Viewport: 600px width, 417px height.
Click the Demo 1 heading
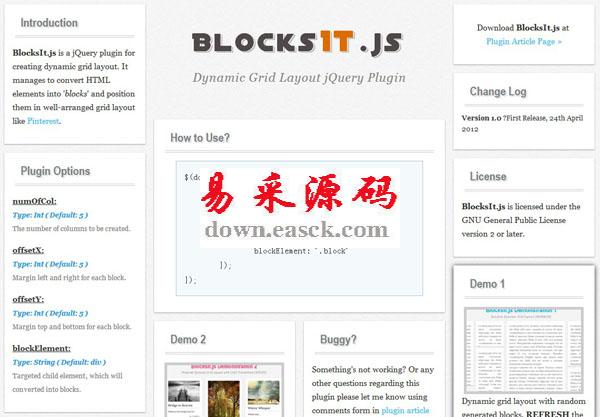(x=488, y=284)
